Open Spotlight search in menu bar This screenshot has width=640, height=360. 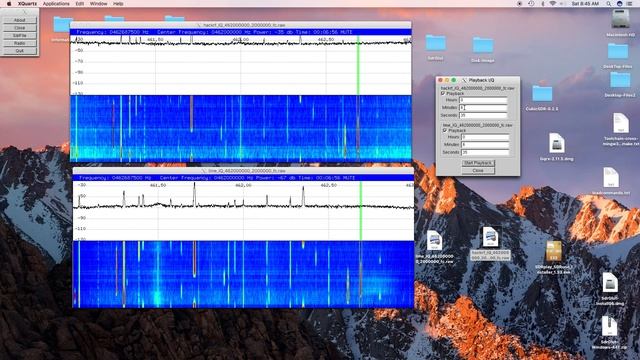[608, 4]
